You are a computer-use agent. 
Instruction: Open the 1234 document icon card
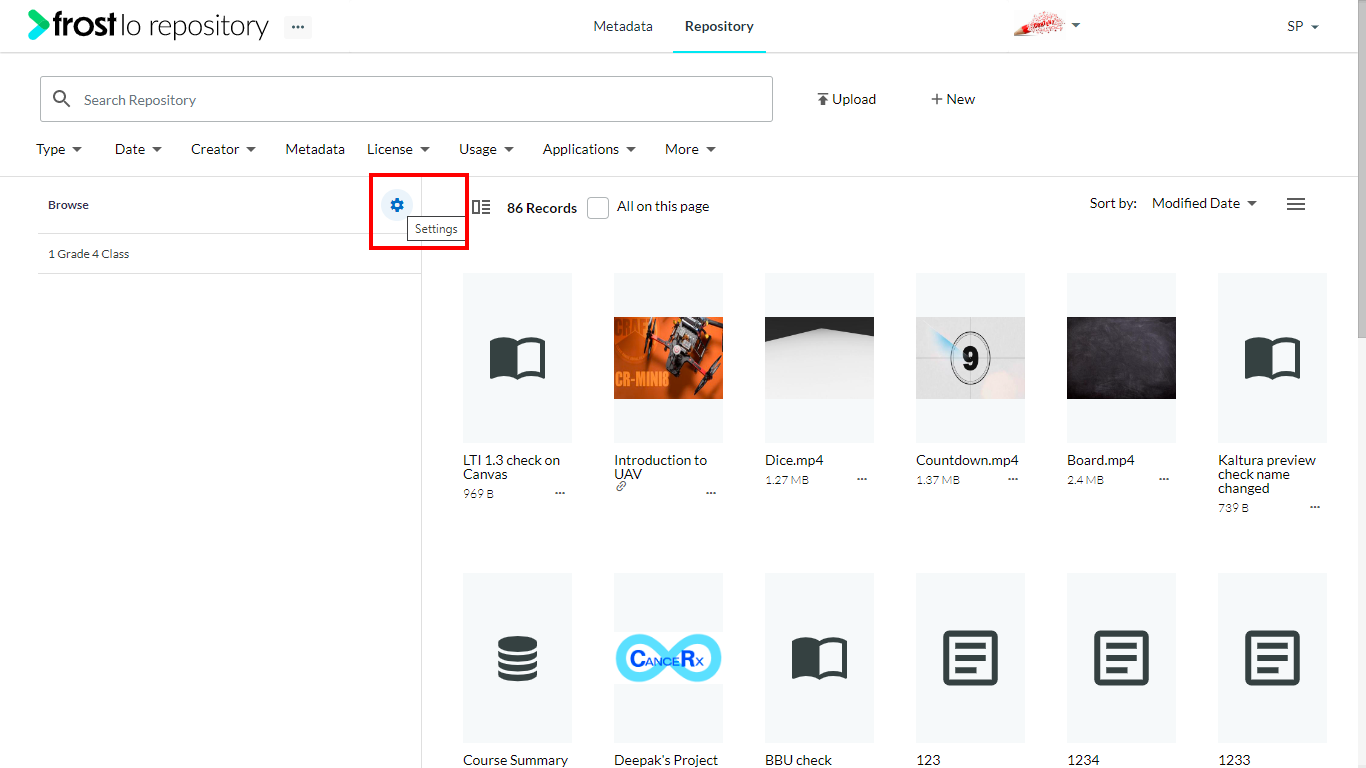click(1121, 658)
